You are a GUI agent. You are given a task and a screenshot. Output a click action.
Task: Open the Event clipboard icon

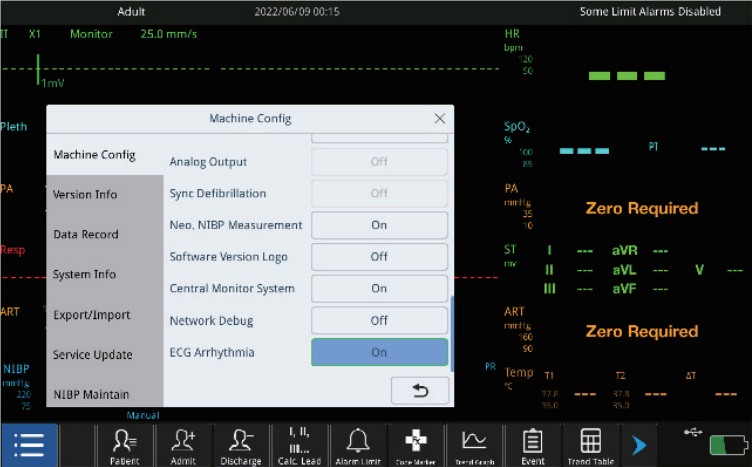click(x=532, y=445)
